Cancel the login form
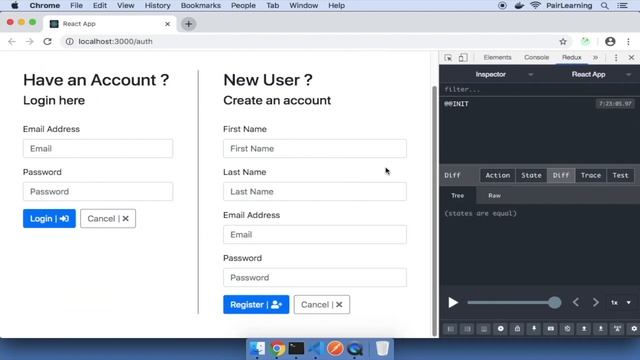 pos(108,219)
